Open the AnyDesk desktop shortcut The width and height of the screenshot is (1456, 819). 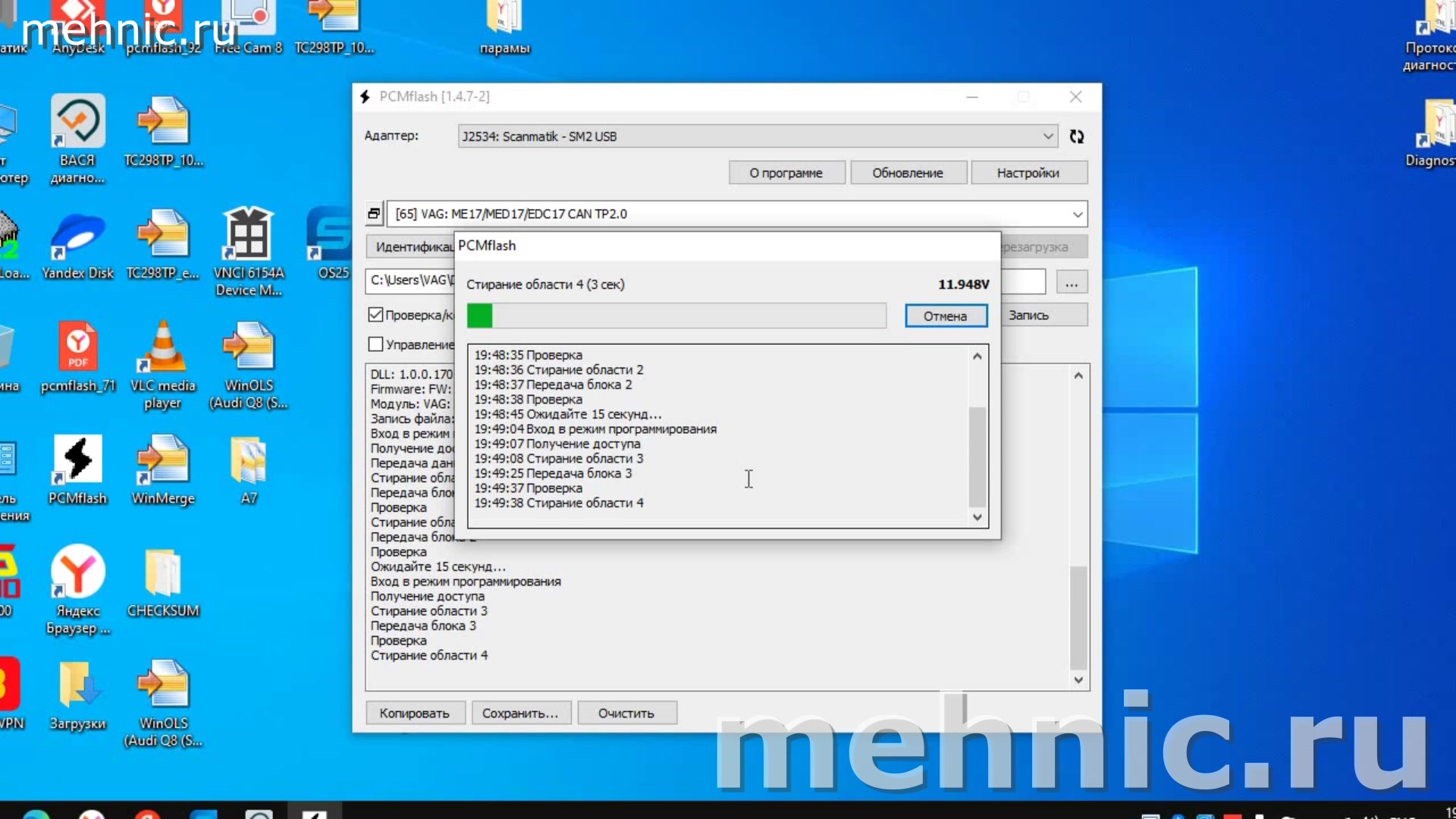click(x=78, y=29)
